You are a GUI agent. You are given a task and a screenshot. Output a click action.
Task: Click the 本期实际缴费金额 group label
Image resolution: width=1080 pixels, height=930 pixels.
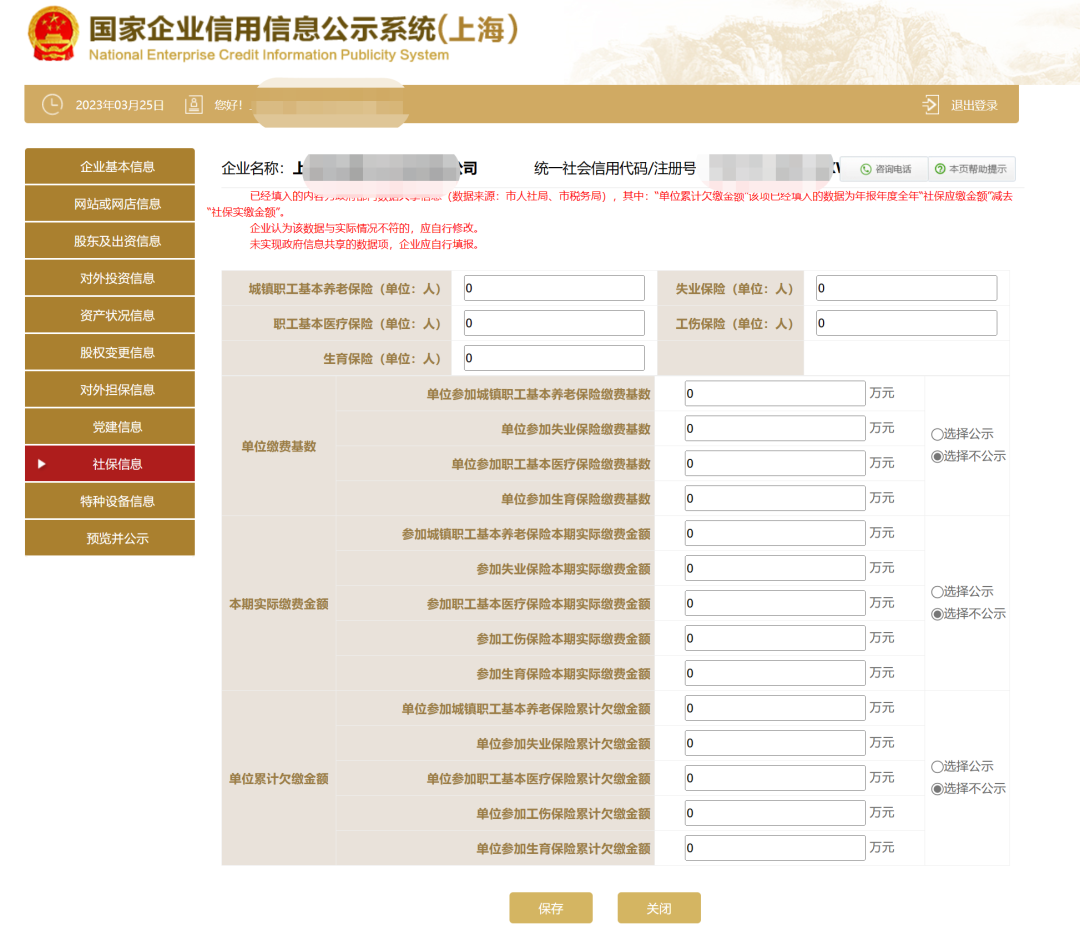point(279,604)
